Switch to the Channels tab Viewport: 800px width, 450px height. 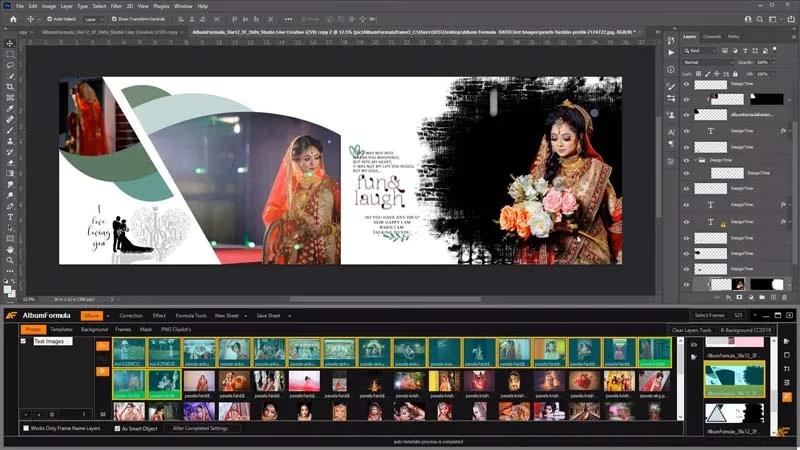click(711, 37)
